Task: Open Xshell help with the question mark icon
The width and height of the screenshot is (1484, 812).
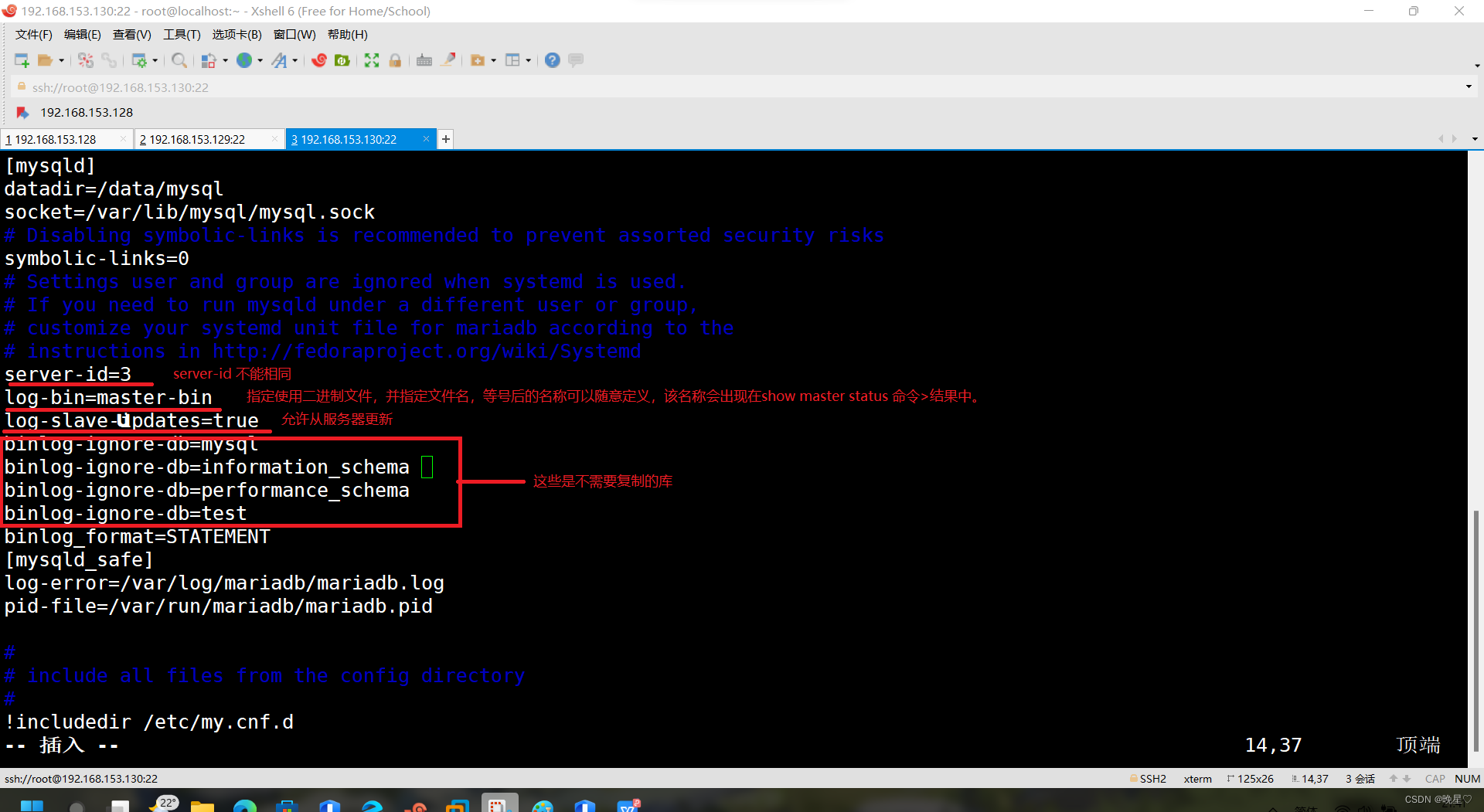Action: 551,59
